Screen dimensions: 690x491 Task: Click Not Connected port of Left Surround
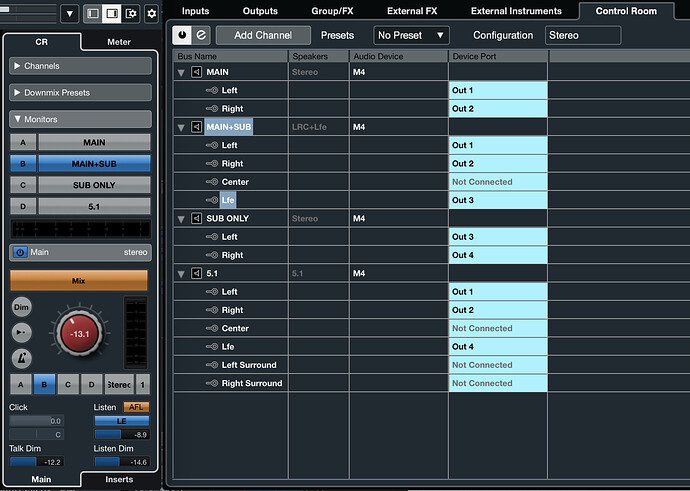pos(498,365)
